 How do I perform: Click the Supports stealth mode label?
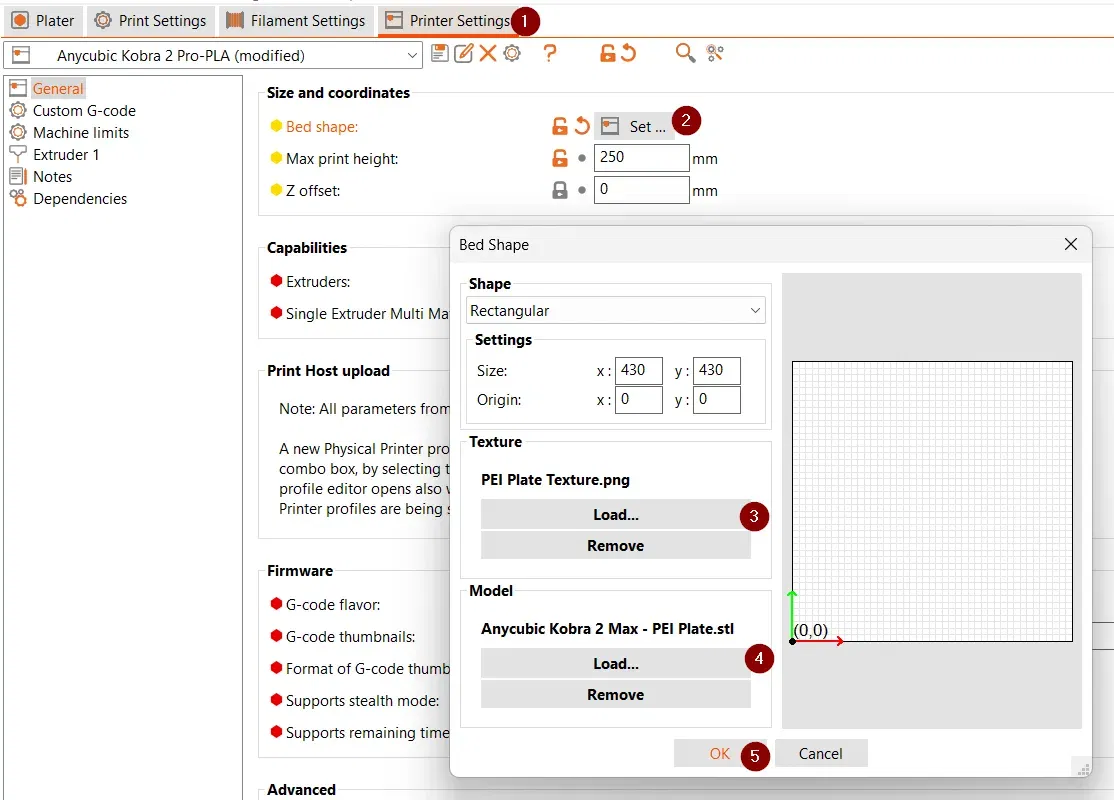362,701
